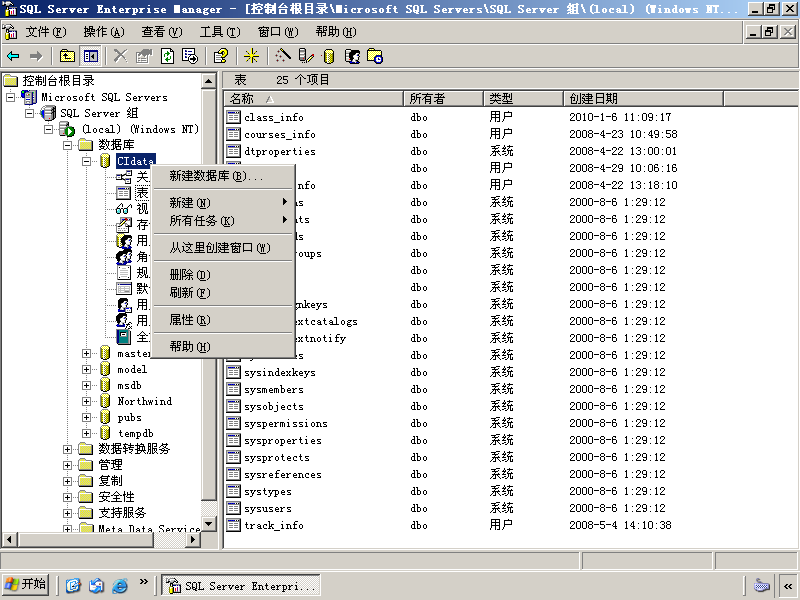Collapse the CIdata database node
This screenshot has width=800, height=600.
[86, 161]
